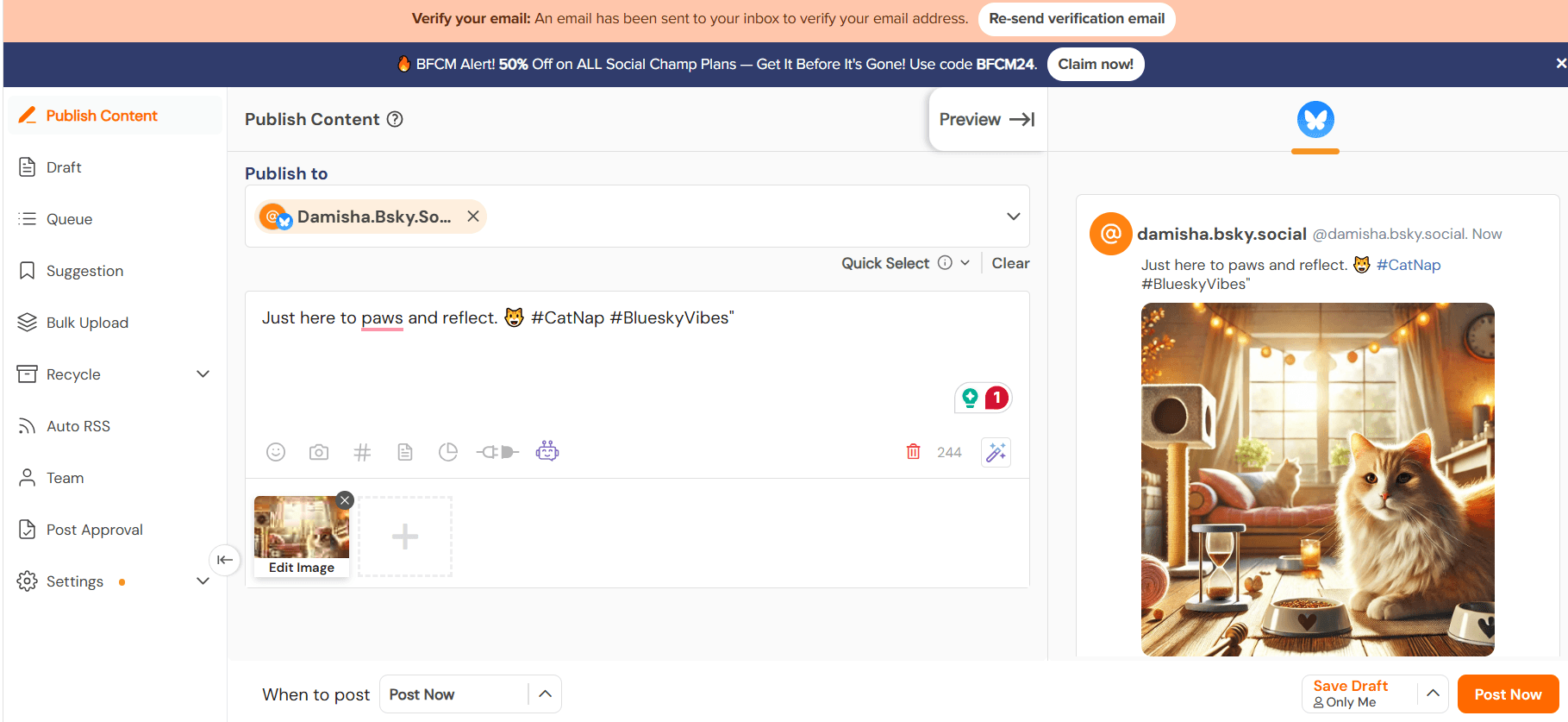Click the red trash delete icon
Screen dimensions: 1568x722
(x=914, y=451)
